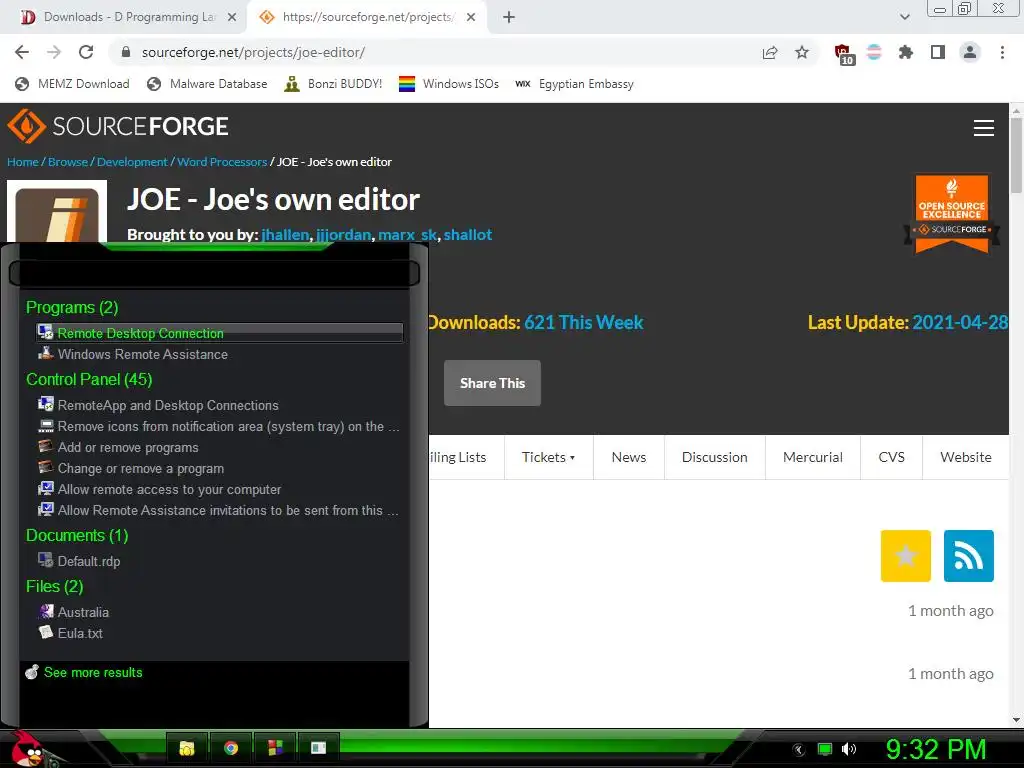This screenshot has height=768, width=1024.
Task: Open File Explorer from the taskbar
Action: click(187, 748)
